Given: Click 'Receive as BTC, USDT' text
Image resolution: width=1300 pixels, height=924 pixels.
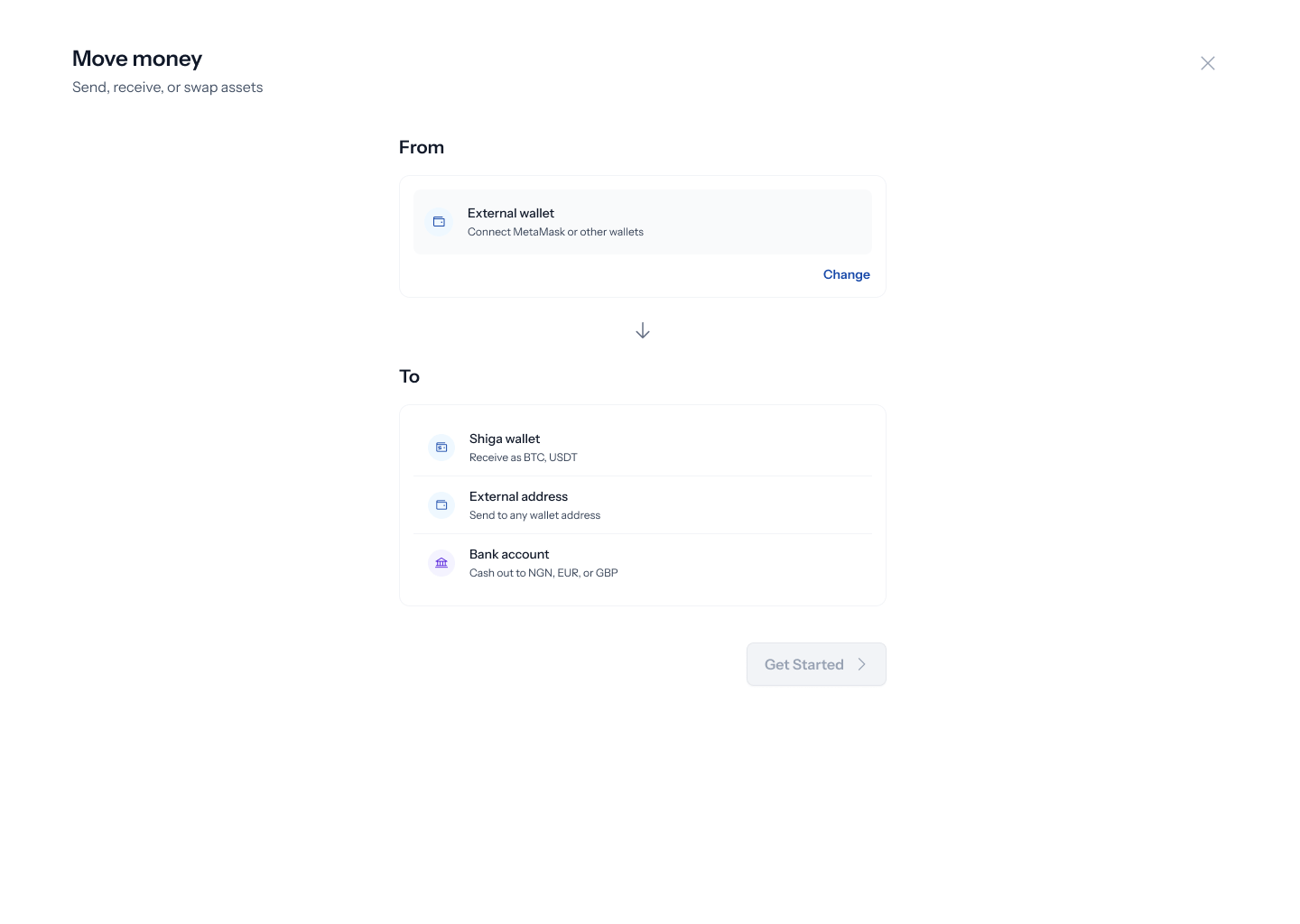Looking at the screenshot, I should pyautogui.click(x=524, y=457).
